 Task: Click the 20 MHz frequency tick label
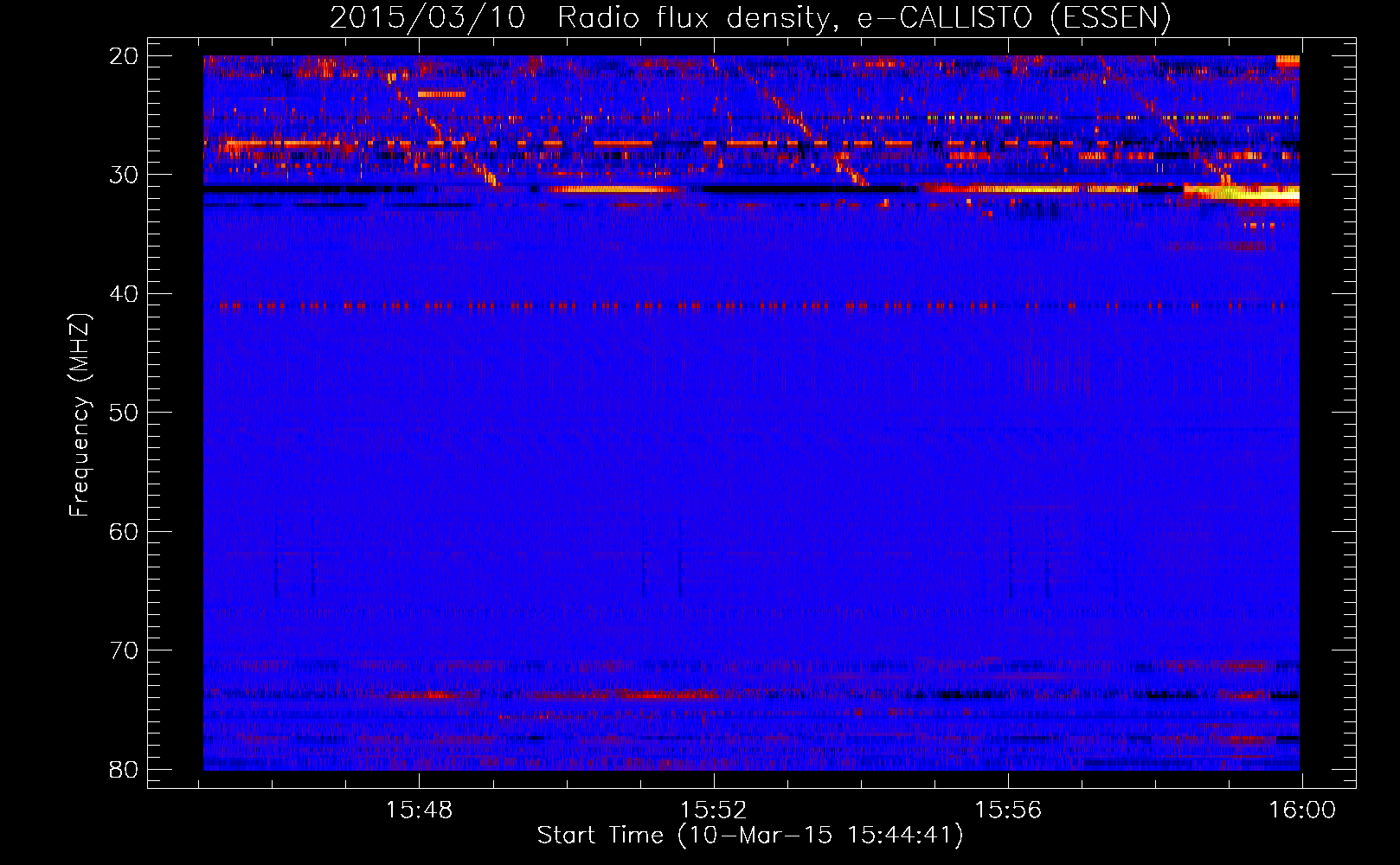click(x=124, y=56)
